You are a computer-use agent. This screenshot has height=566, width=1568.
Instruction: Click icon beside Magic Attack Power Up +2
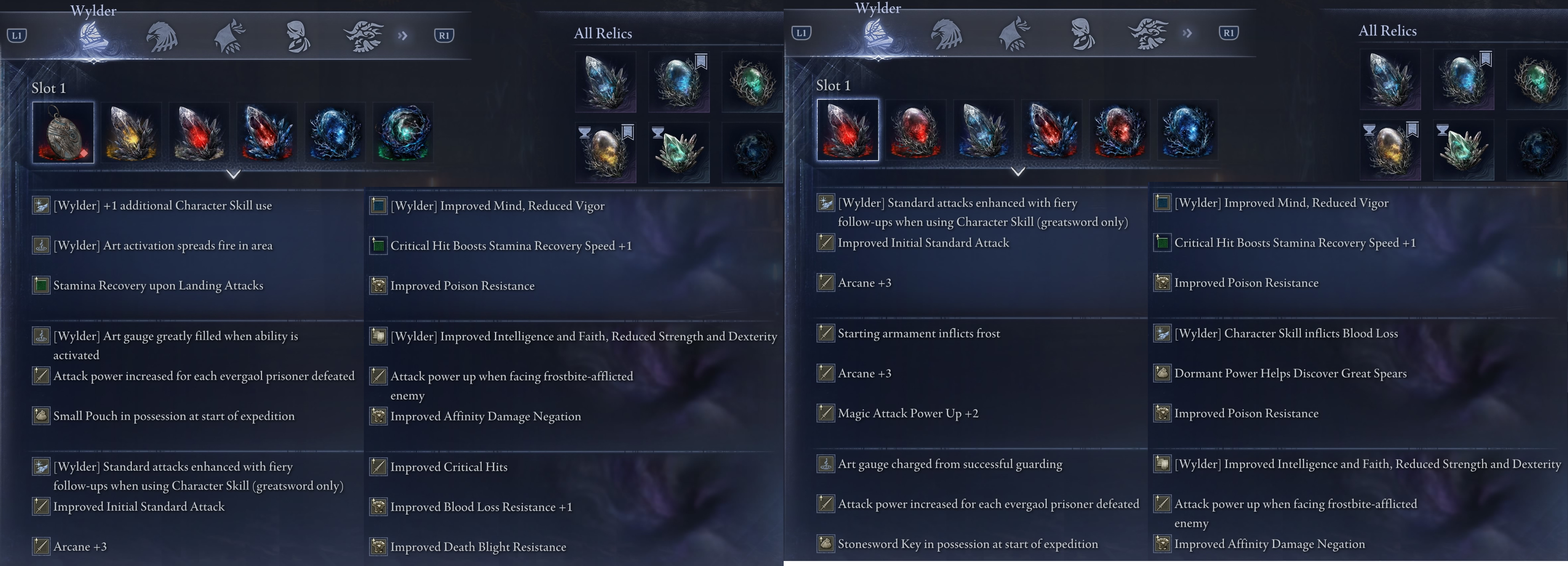click(x=825, y=413)
